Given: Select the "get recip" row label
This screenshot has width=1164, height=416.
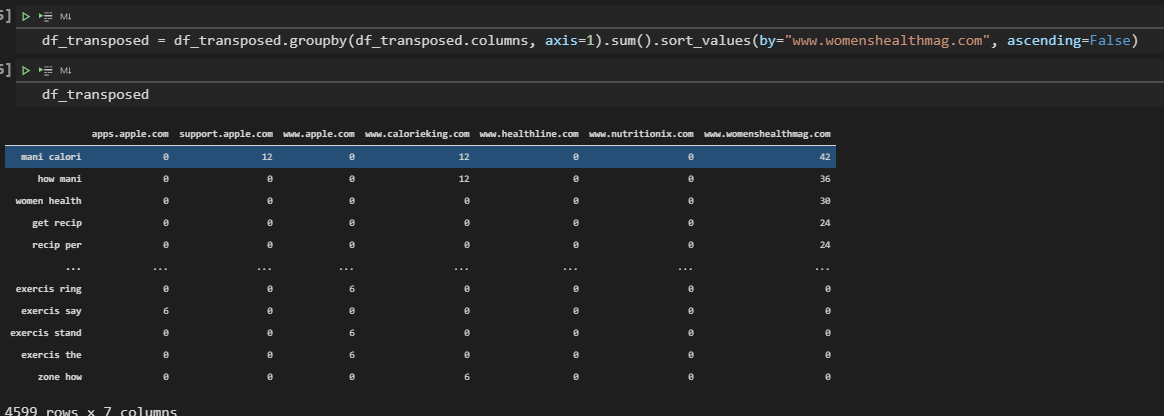Looking at the screenshot, I should (x=56, y=223).
